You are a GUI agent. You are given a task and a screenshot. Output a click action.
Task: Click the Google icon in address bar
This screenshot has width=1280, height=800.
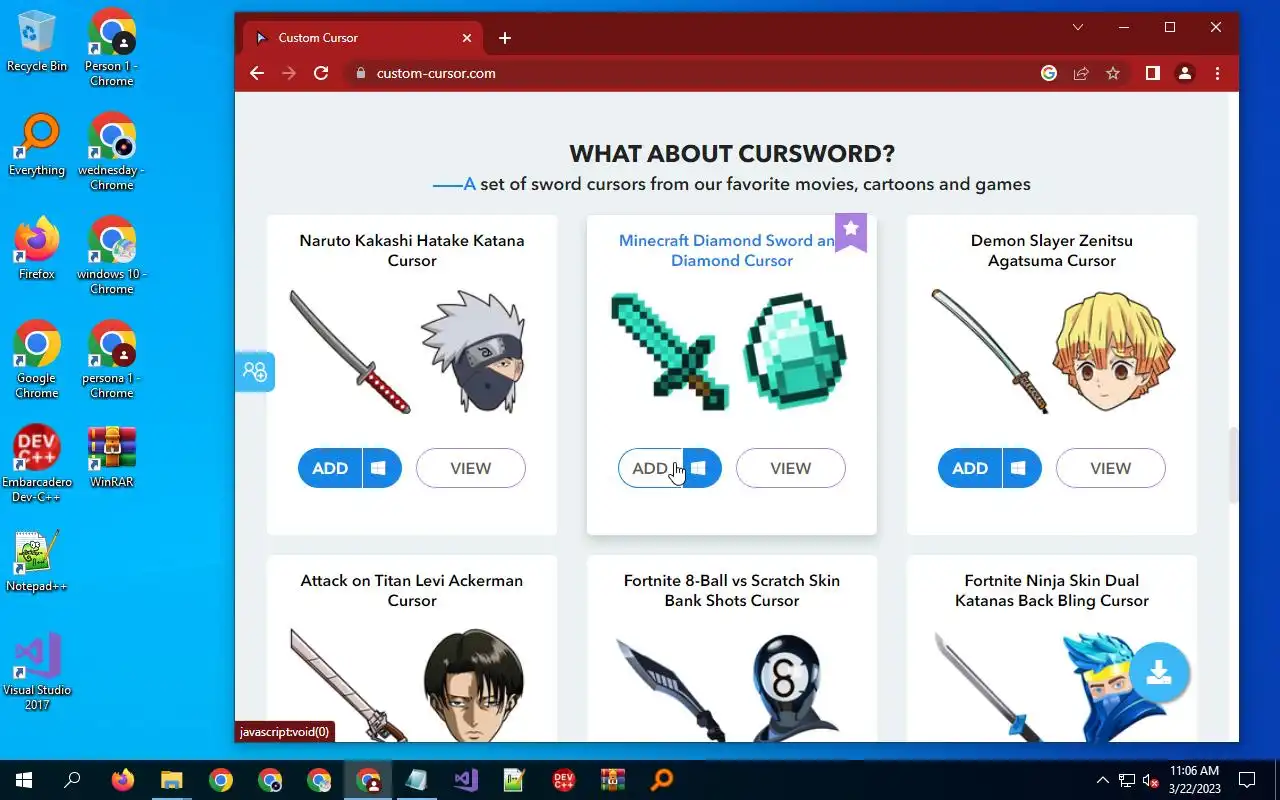pos(1049,73)
